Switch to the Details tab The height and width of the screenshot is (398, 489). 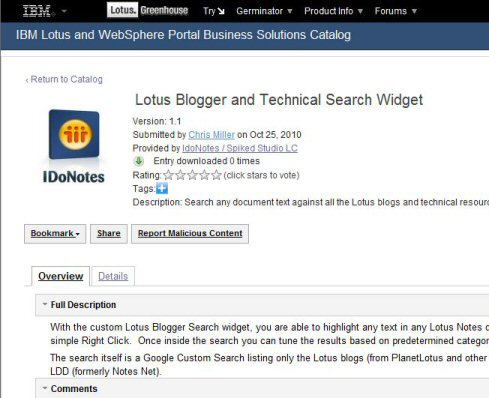pos(113,276)
